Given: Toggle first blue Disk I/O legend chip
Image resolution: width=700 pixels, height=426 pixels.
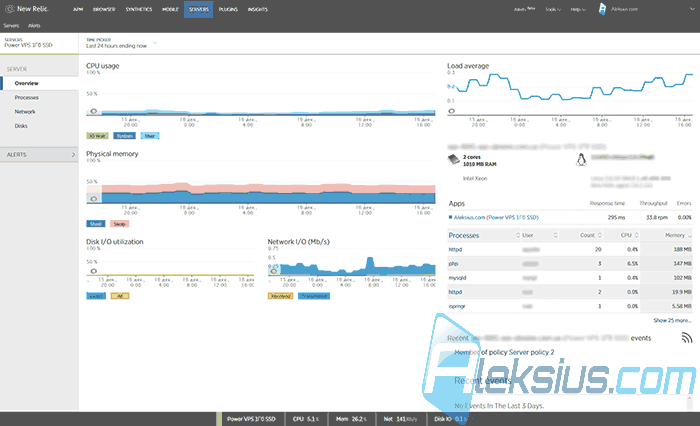Looking at the screenshot, I should [x=96, y=296].
